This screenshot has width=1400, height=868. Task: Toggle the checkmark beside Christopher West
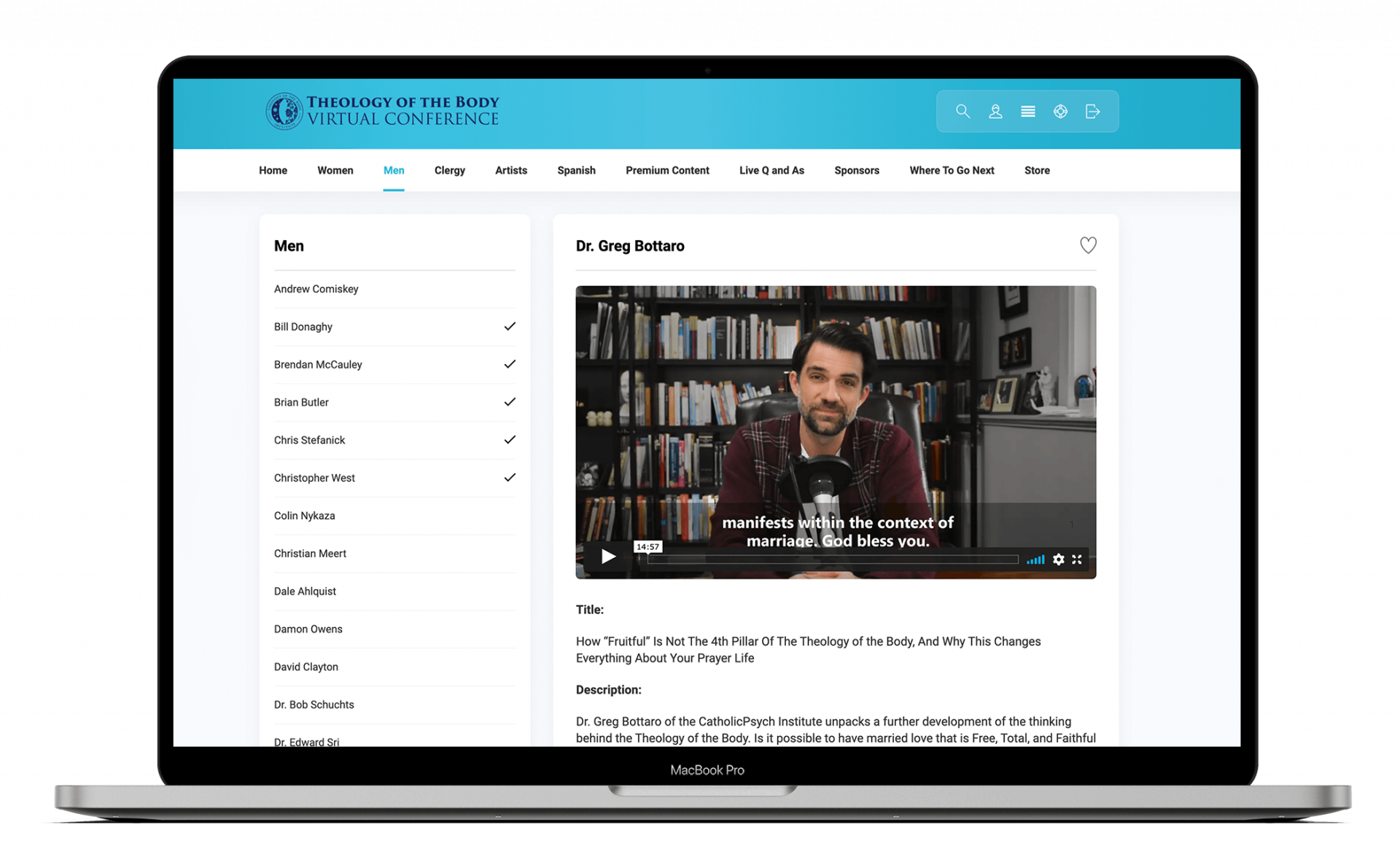click(x=510, y=478)
